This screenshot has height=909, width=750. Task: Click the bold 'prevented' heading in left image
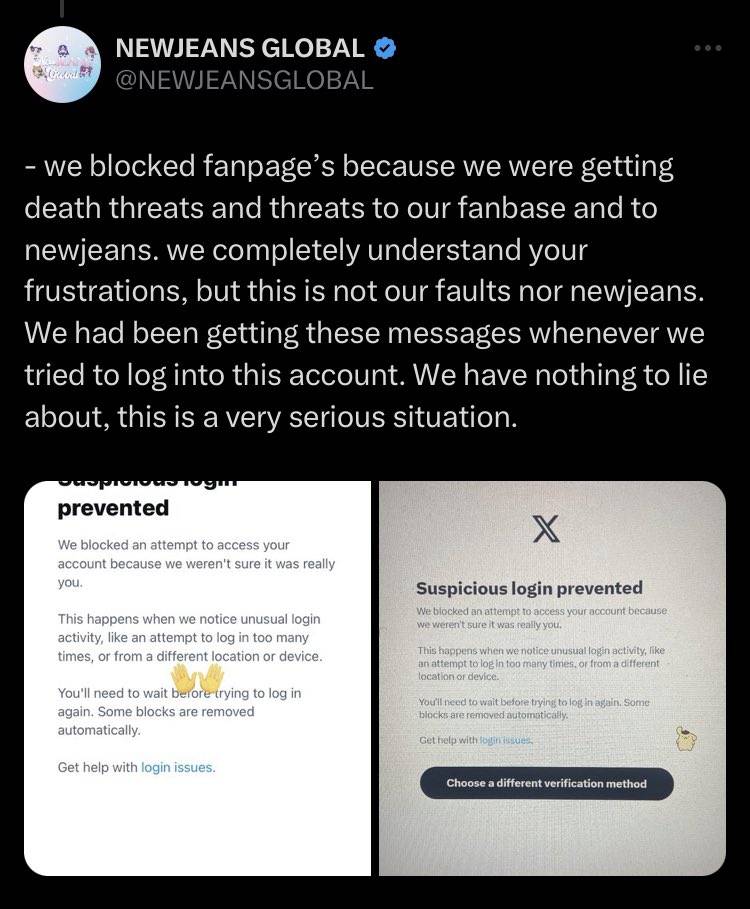(113, 508)
